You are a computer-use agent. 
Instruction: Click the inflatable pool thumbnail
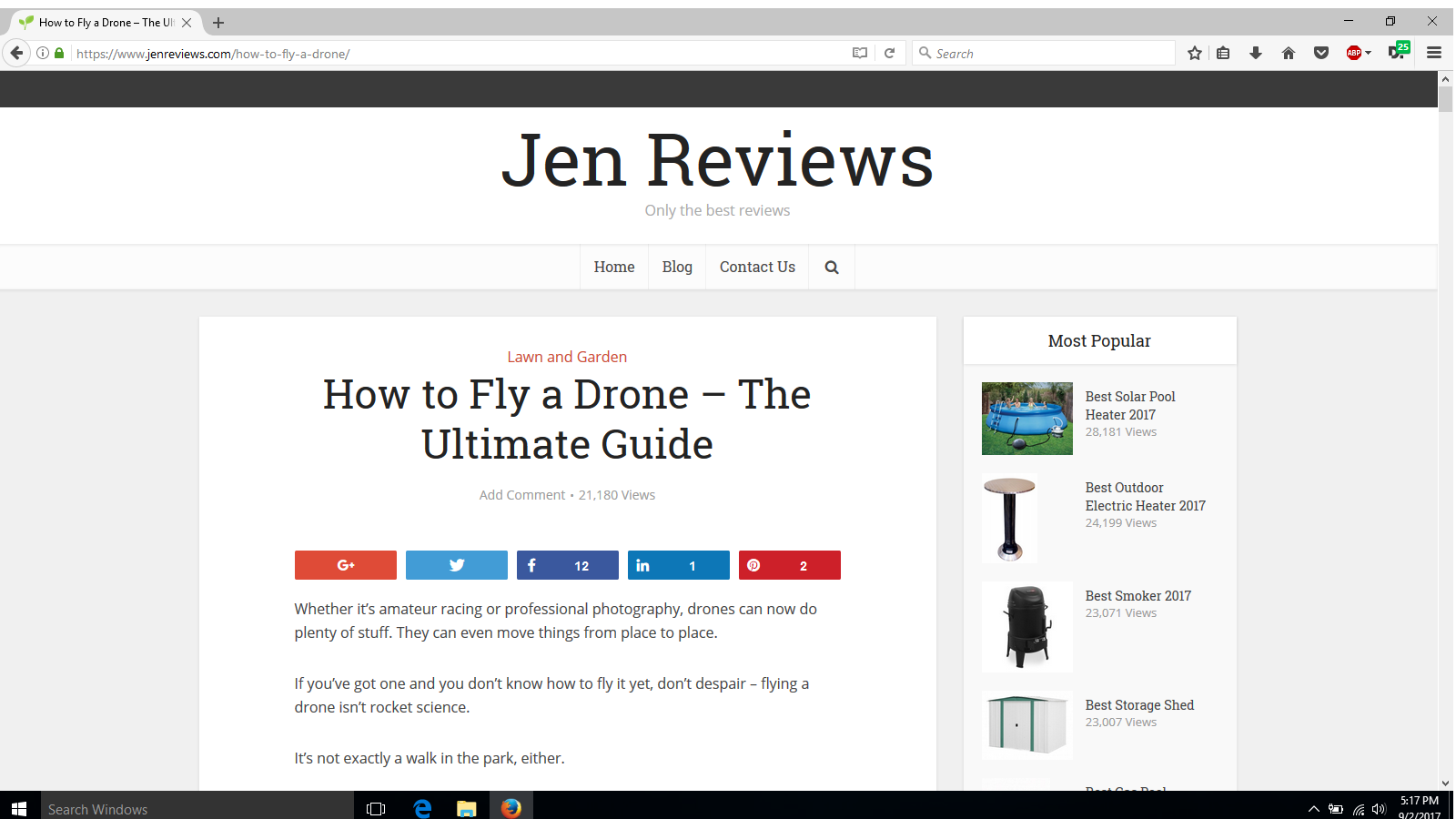tap(1027, 419)
